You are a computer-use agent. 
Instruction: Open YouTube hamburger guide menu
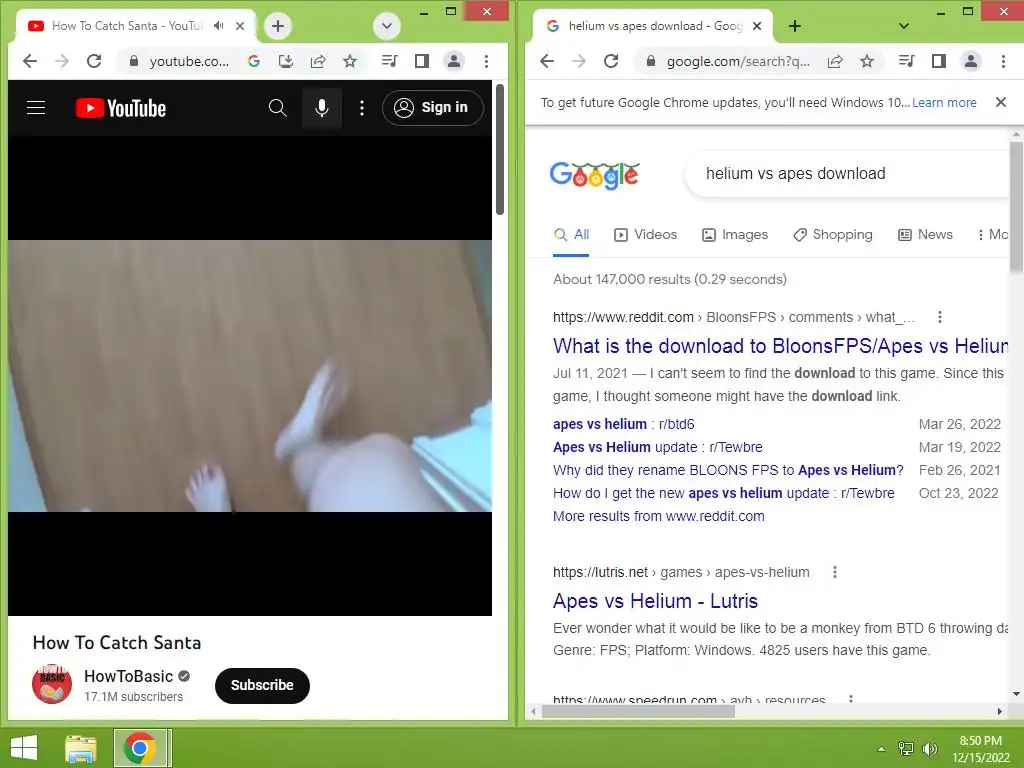(x=36, y=108)
